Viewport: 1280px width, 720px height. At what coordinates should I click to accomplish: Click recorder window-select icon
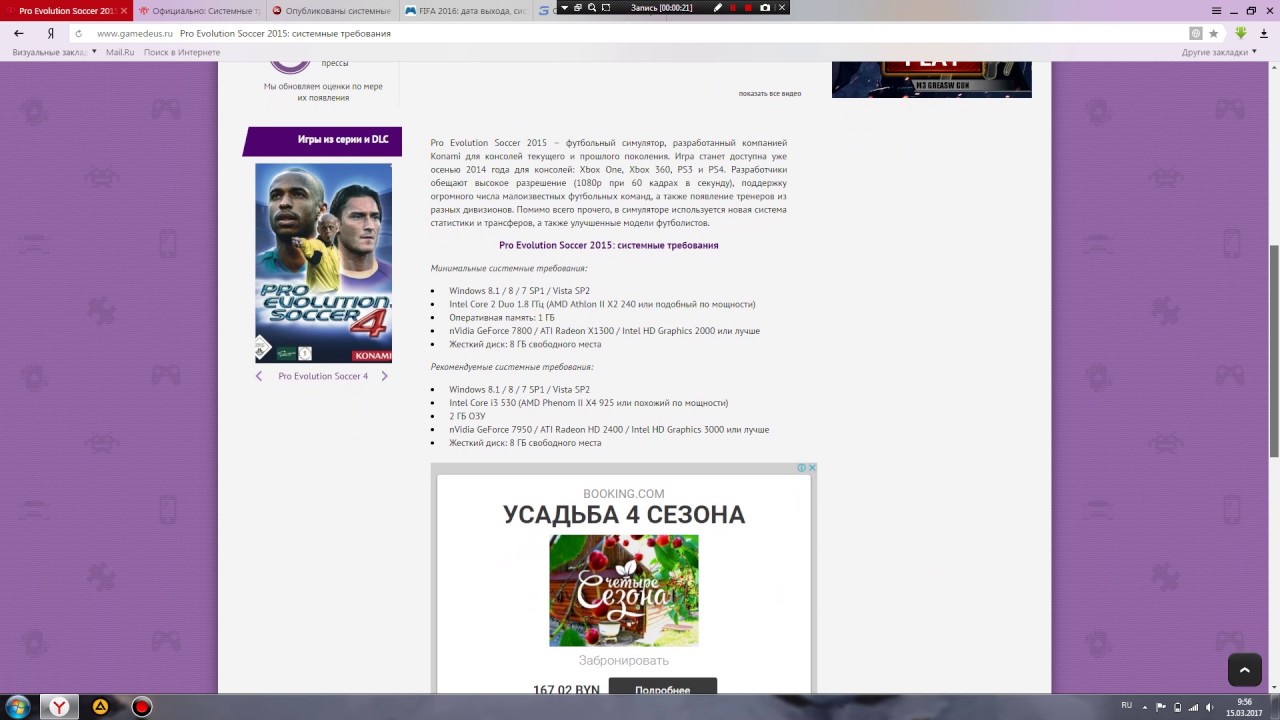click(x=578, y=7)
